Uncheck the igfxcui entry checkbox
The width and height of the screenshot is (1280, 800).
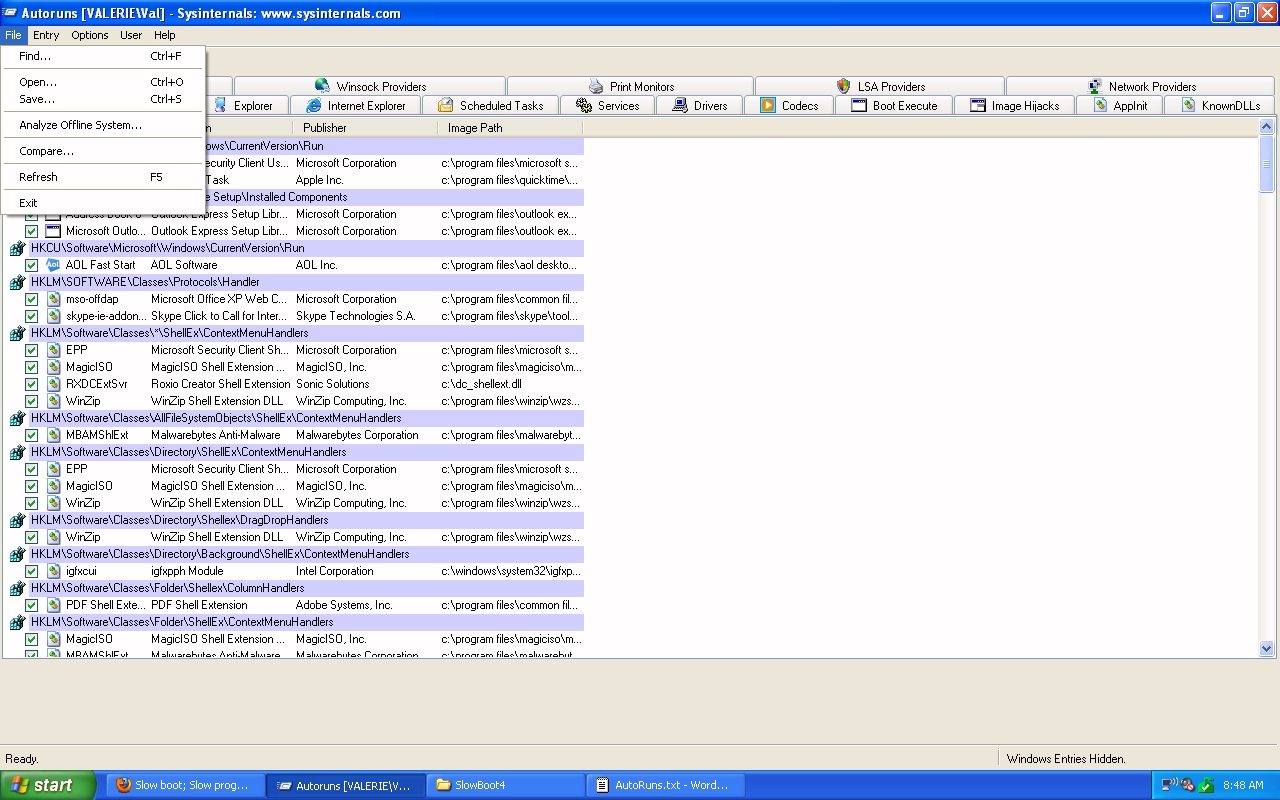[31, 571]
